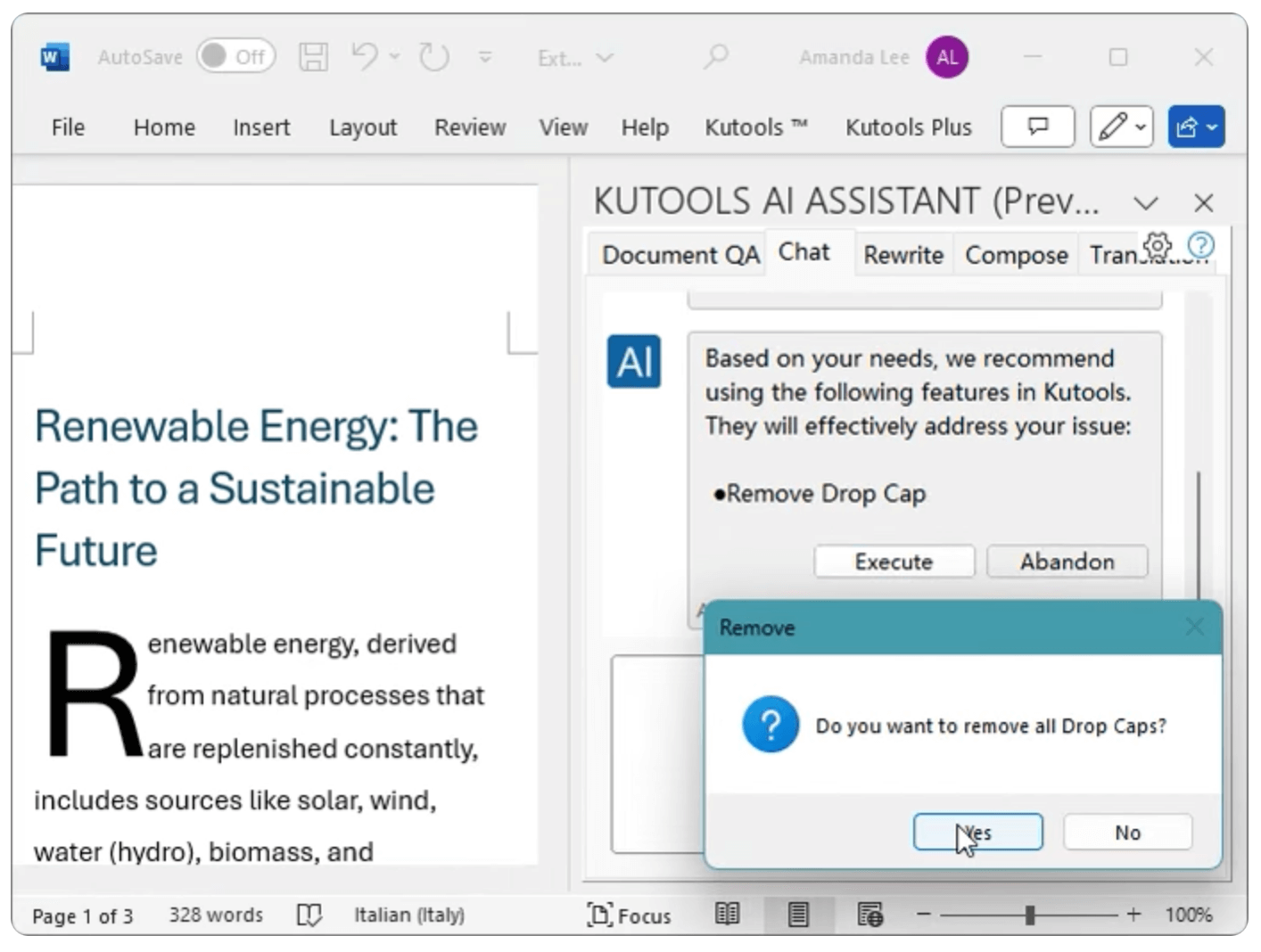Click the chat message input box
The image size is (1261, 952).
coord(656,754)
